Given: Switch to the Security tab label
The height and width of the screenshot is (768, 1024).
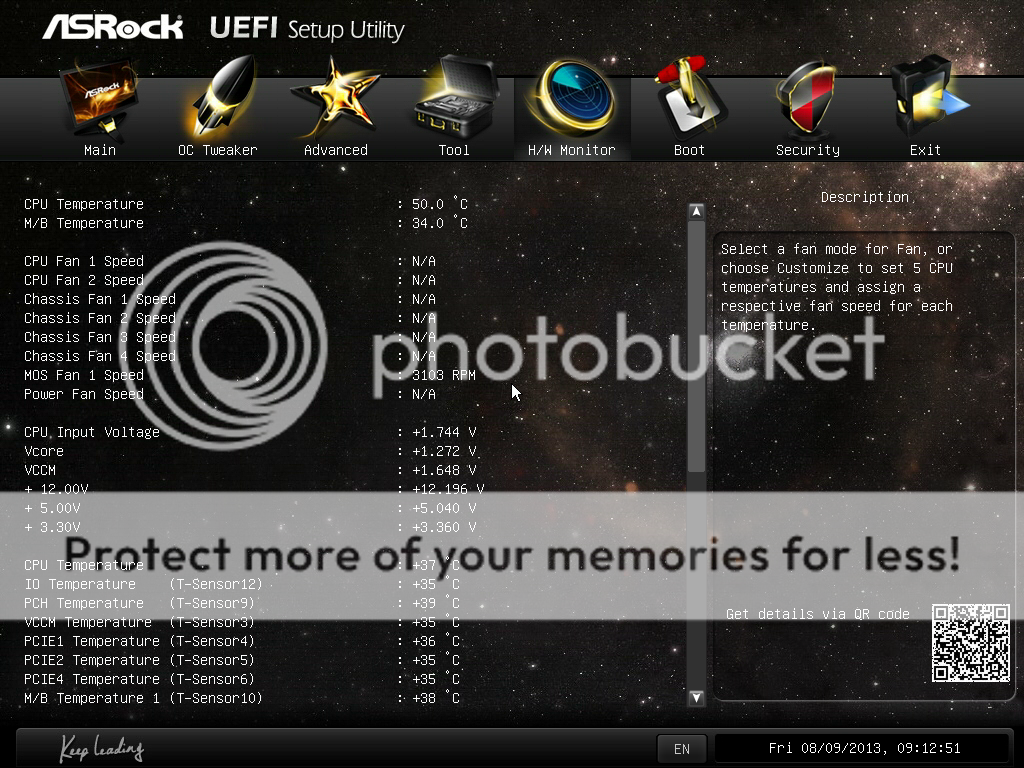Looking at the screenshot, I should point(808,150).
